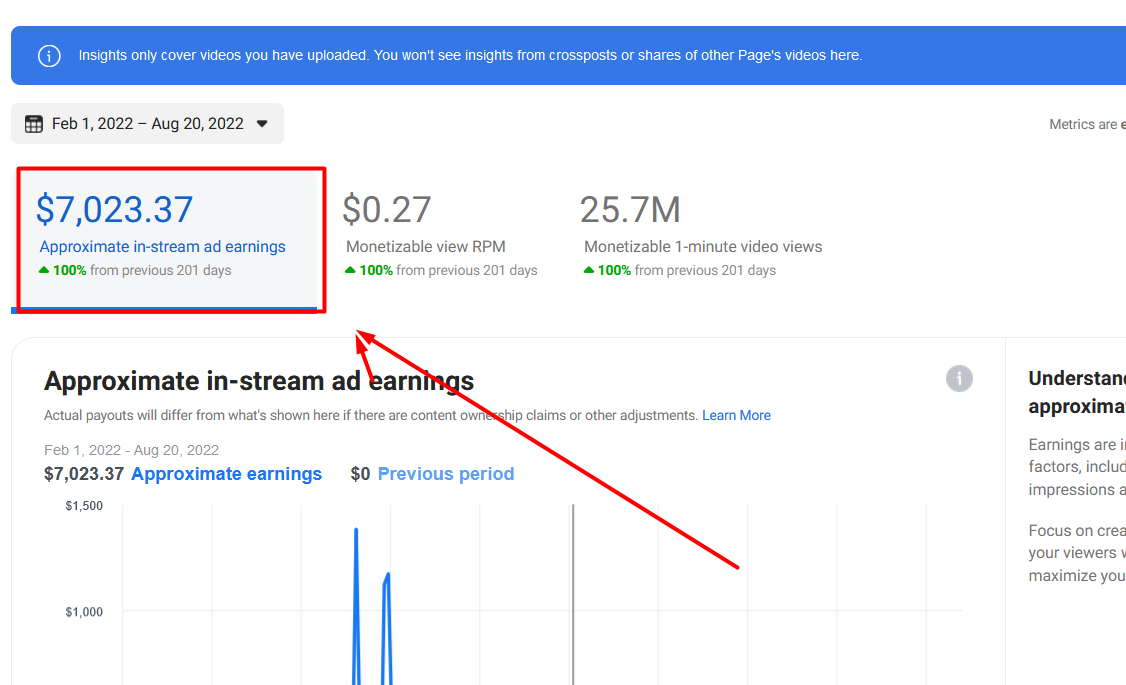Screen dimensions: 1126x685
Task: Click the 25.7M views value
Action: click(x=630, y=210)
